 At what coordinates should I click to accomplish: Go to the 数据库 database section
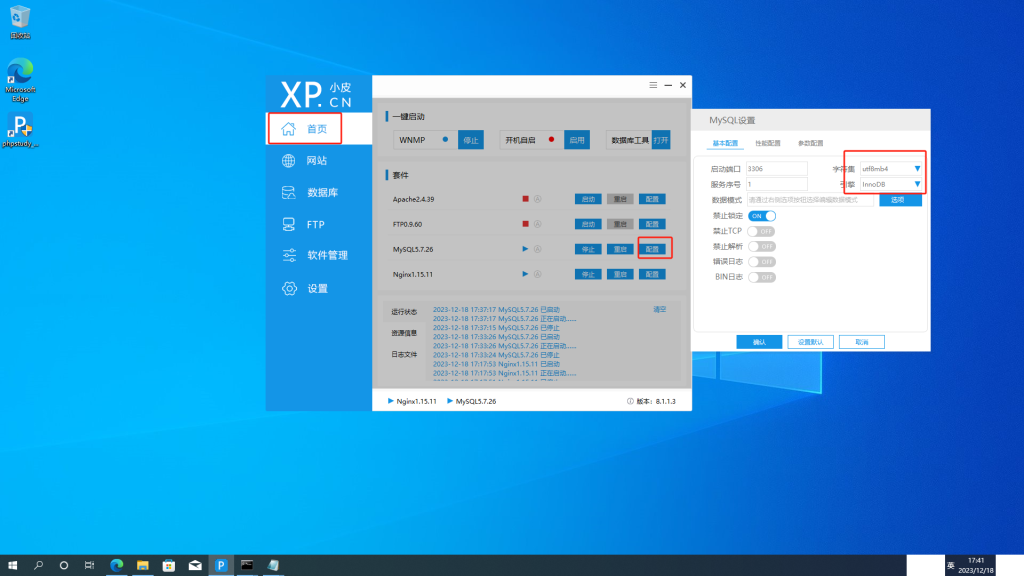tap(310, 193)
